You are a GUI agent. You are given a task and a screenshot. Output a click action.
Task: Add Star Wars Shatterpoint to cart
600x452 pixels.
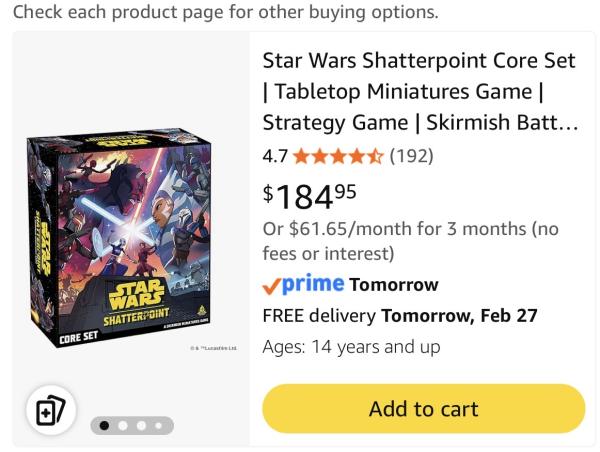[x=423, y=409]
